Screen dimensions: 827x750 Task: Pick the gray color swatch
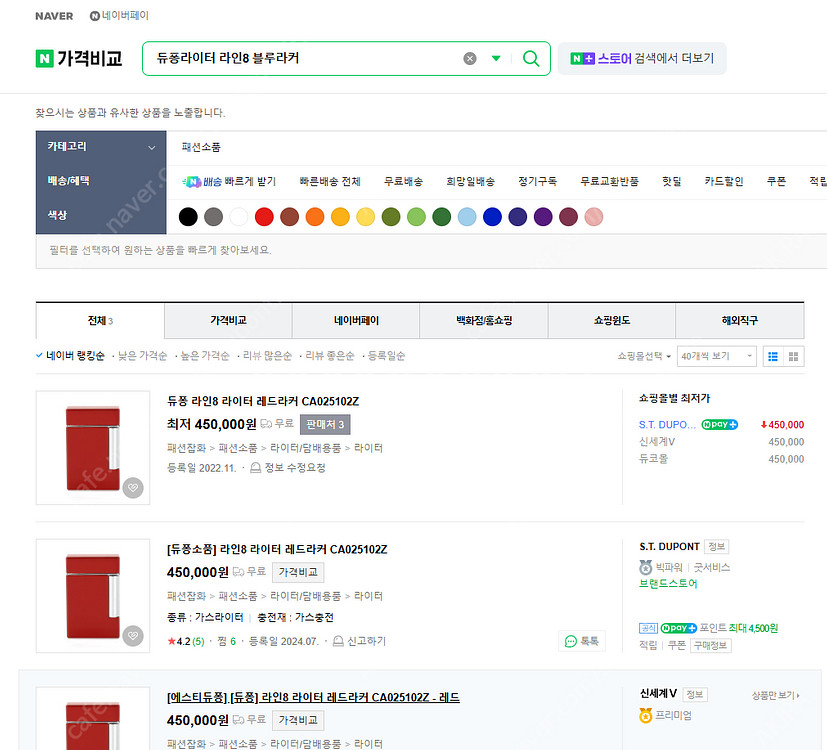pyautogui.click(x=213, y=217)
